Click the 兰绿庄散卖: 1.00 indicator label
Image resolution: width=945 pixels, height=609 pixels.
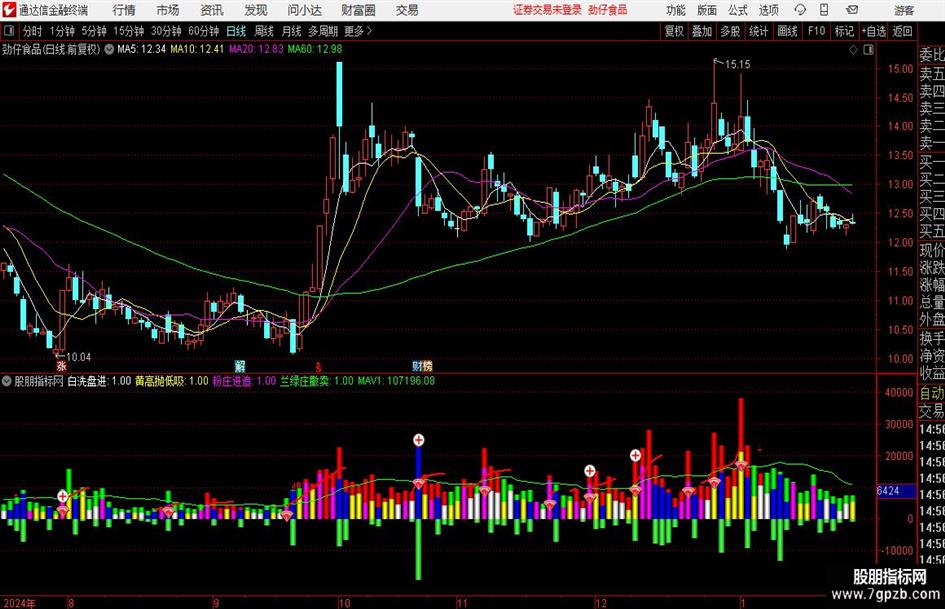point(317,381)
